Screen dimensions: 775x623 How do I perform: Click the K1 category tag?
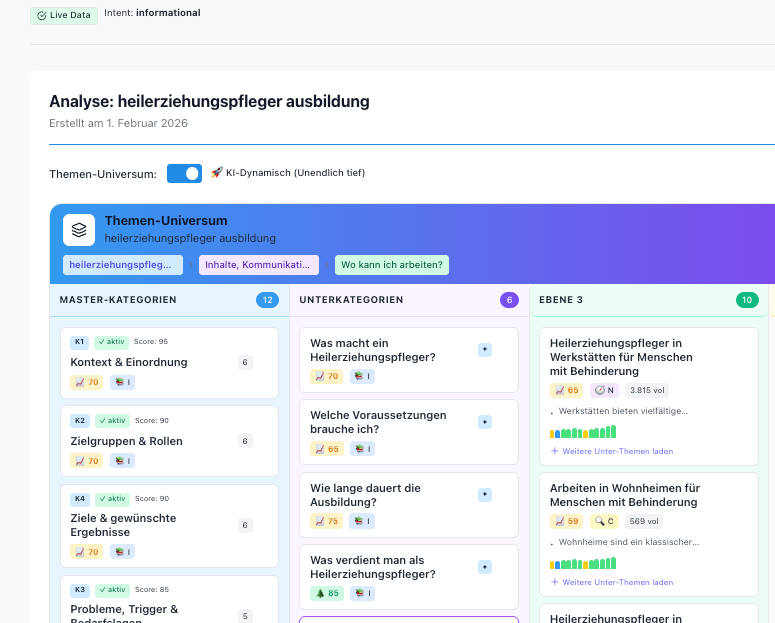[x=80, y=342]
